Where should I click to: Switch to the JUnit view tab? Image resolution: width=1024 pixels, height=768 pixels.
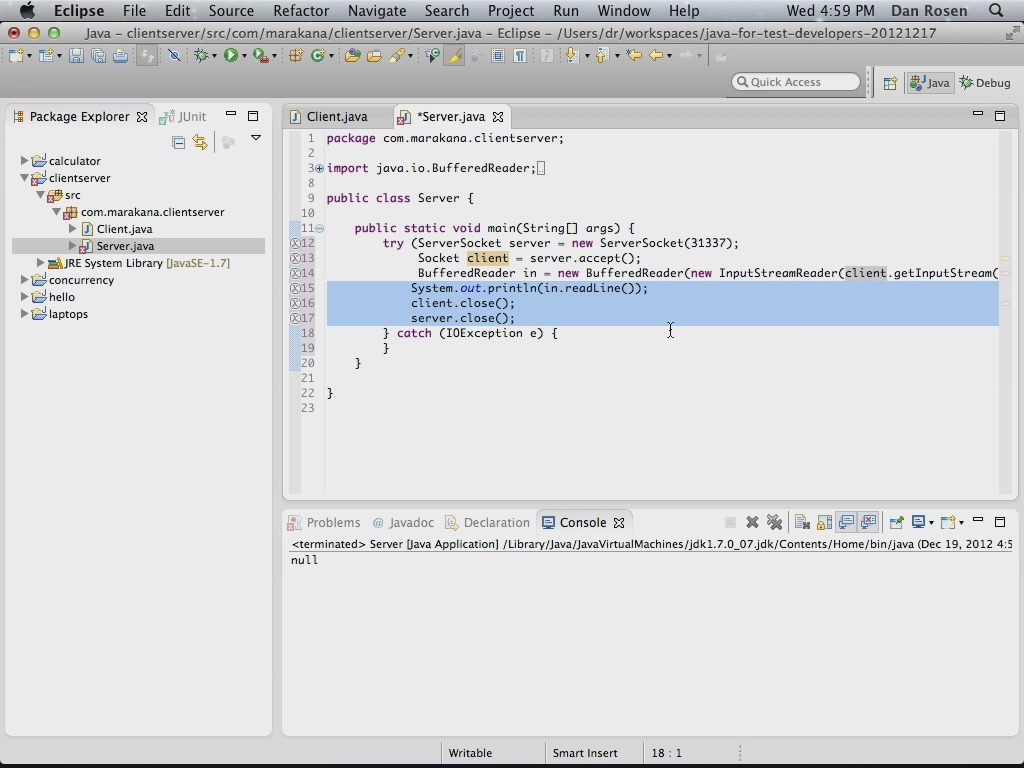184,116
